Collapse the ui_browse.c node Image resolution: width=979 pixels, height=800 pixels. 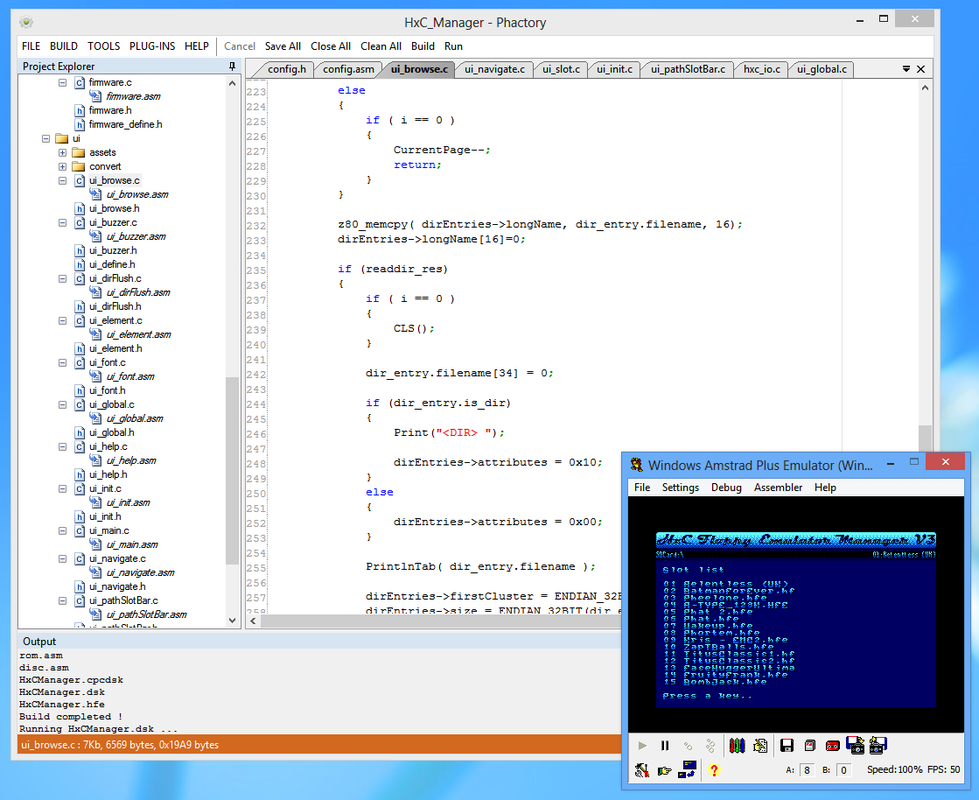(x=62, y=180)
